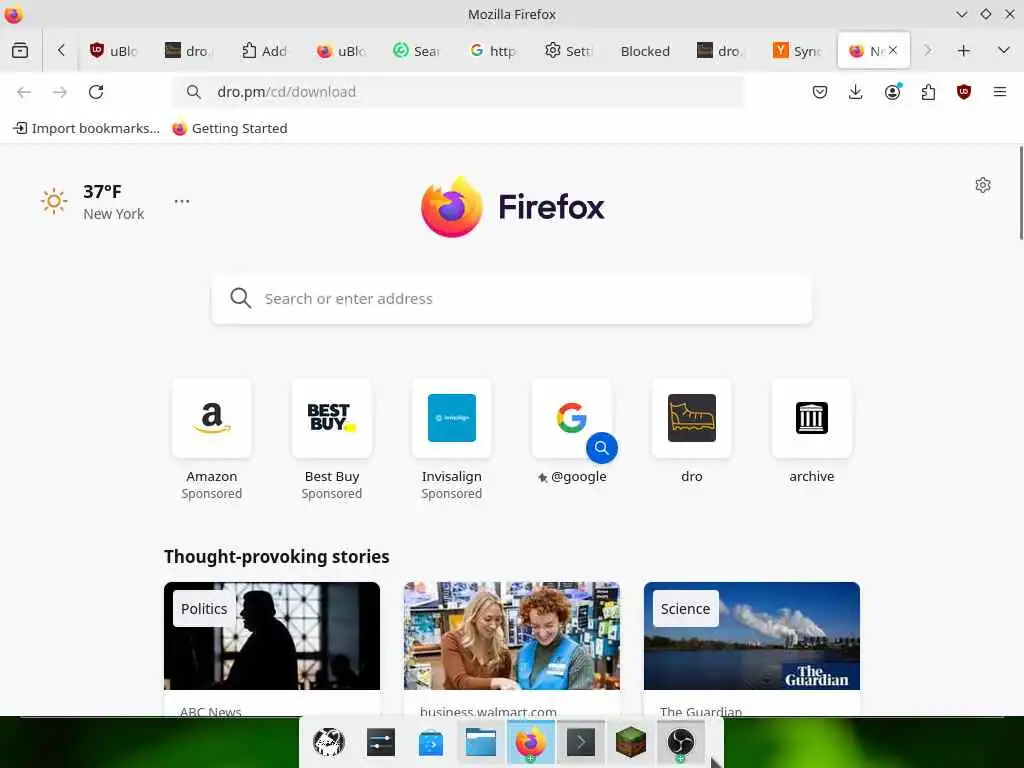The width and height of the screenshot is (1024, 768).
Task: Click the Search or enter address field
Action: (x=511, y=298)
